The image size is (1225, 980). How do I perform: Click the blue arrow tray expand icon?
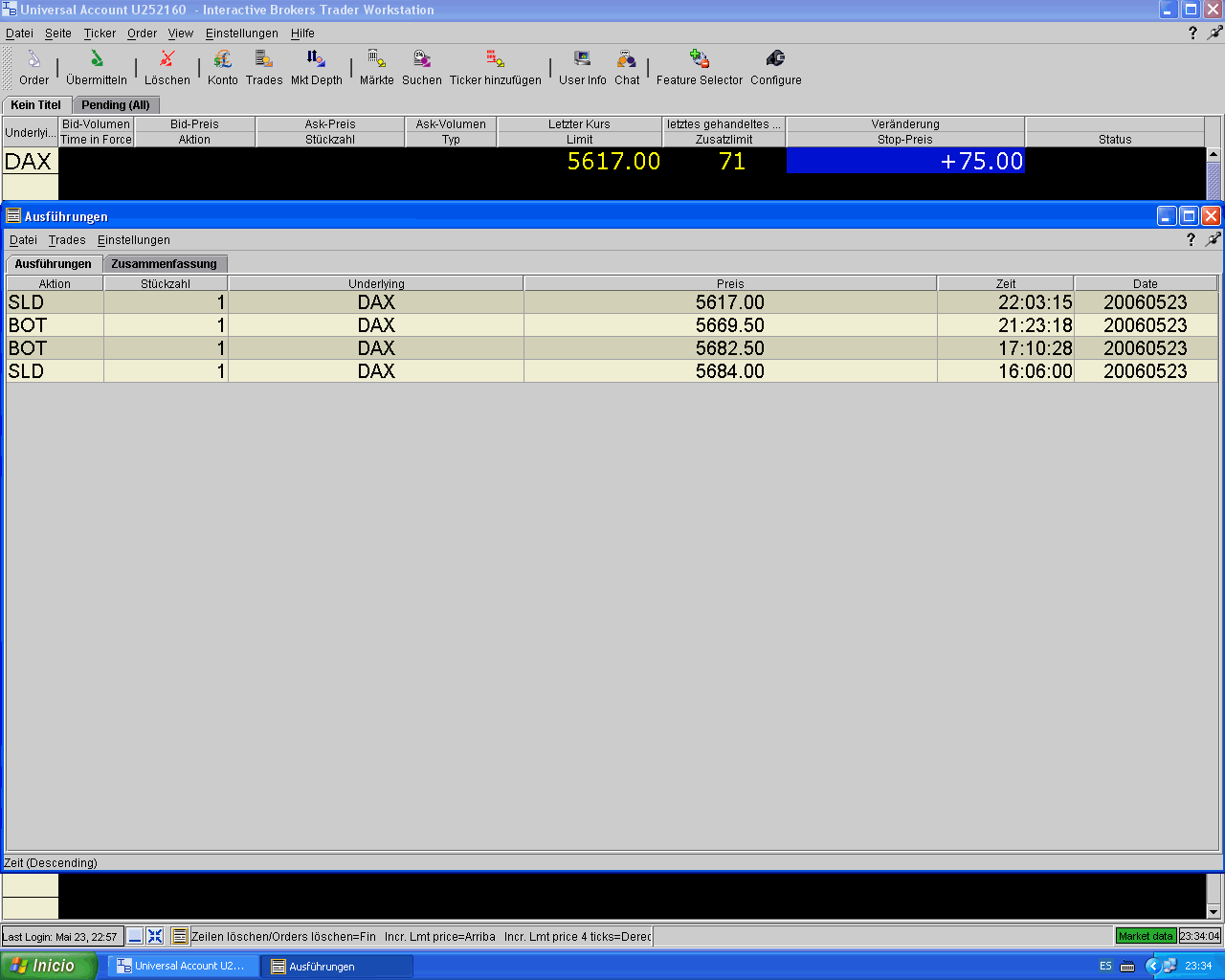(x=1152, y=966)
